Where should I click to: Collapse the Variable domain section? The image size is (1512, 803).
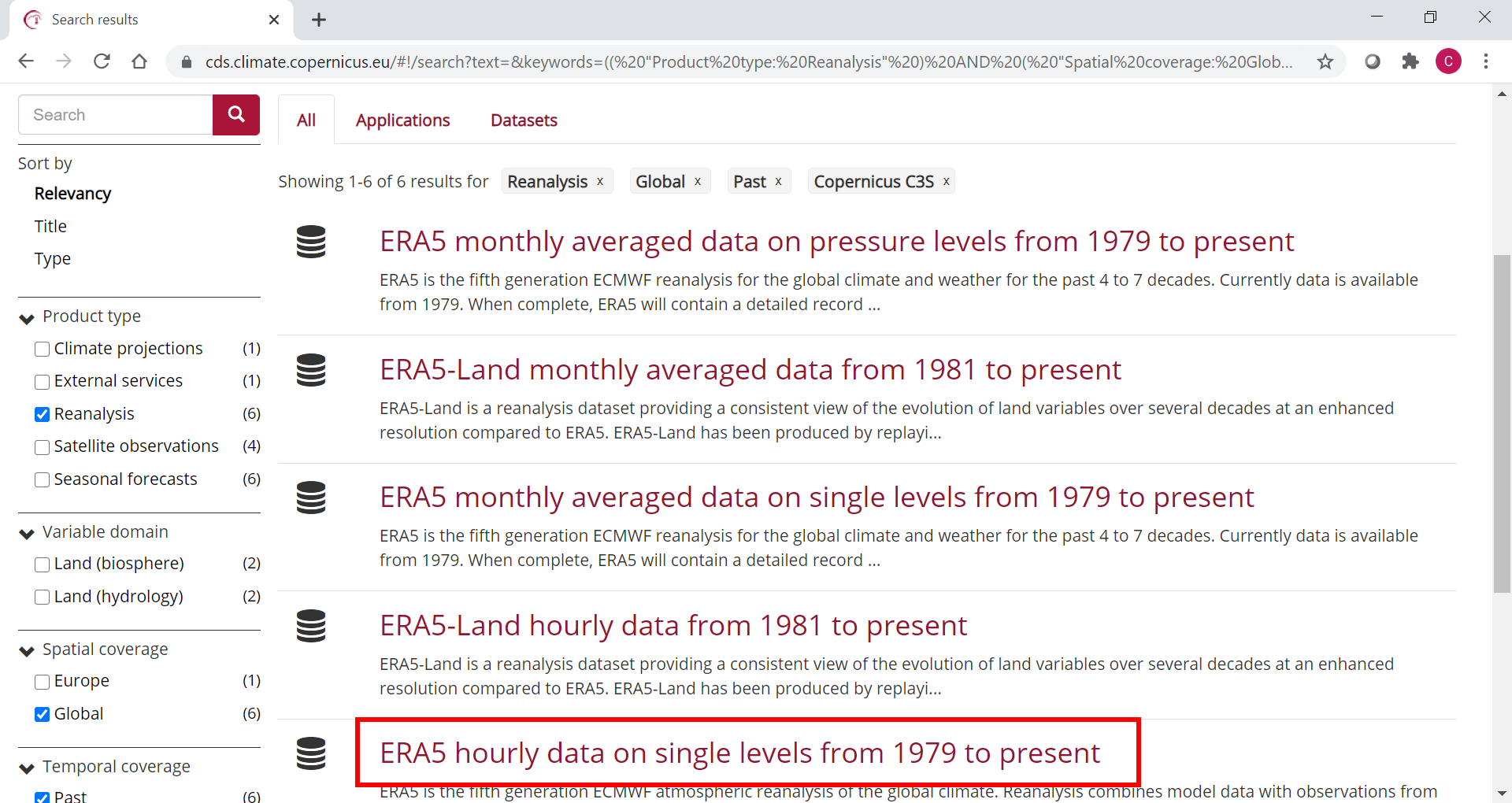coord(27,534)
